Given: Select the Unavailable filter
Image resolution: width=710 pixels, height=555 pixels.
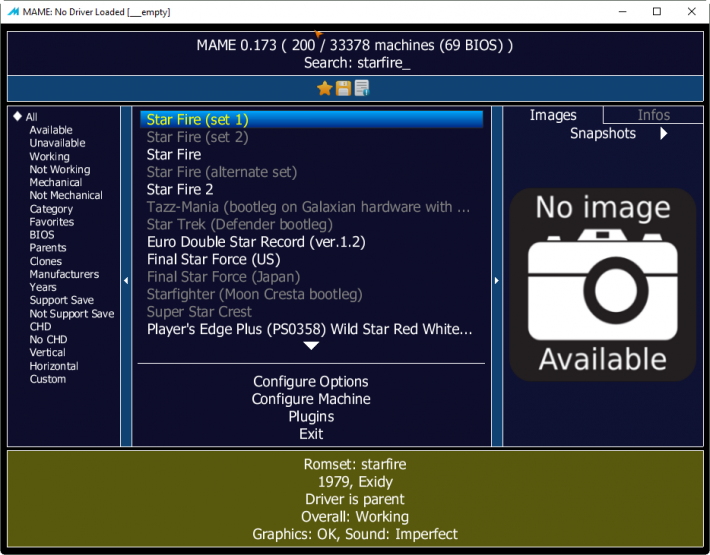Looking at the screenshot, I should coord(57,143).
